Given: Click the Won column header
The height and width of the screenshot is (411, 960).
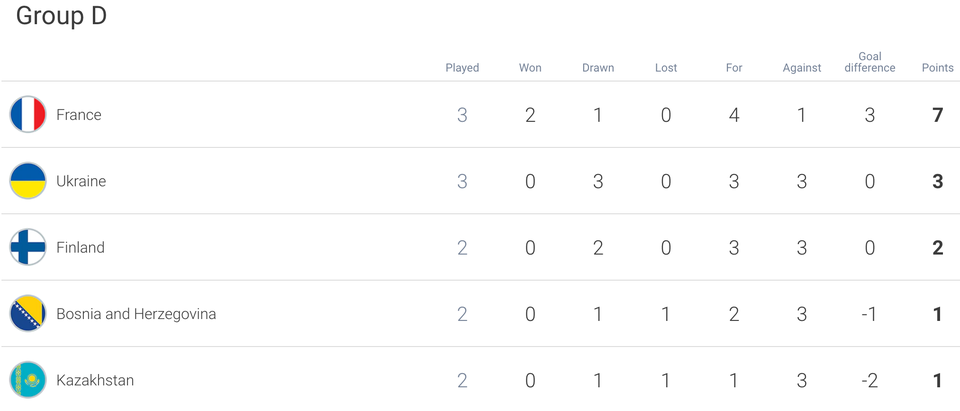Looking at the screenshot, I should coord(530,68).
